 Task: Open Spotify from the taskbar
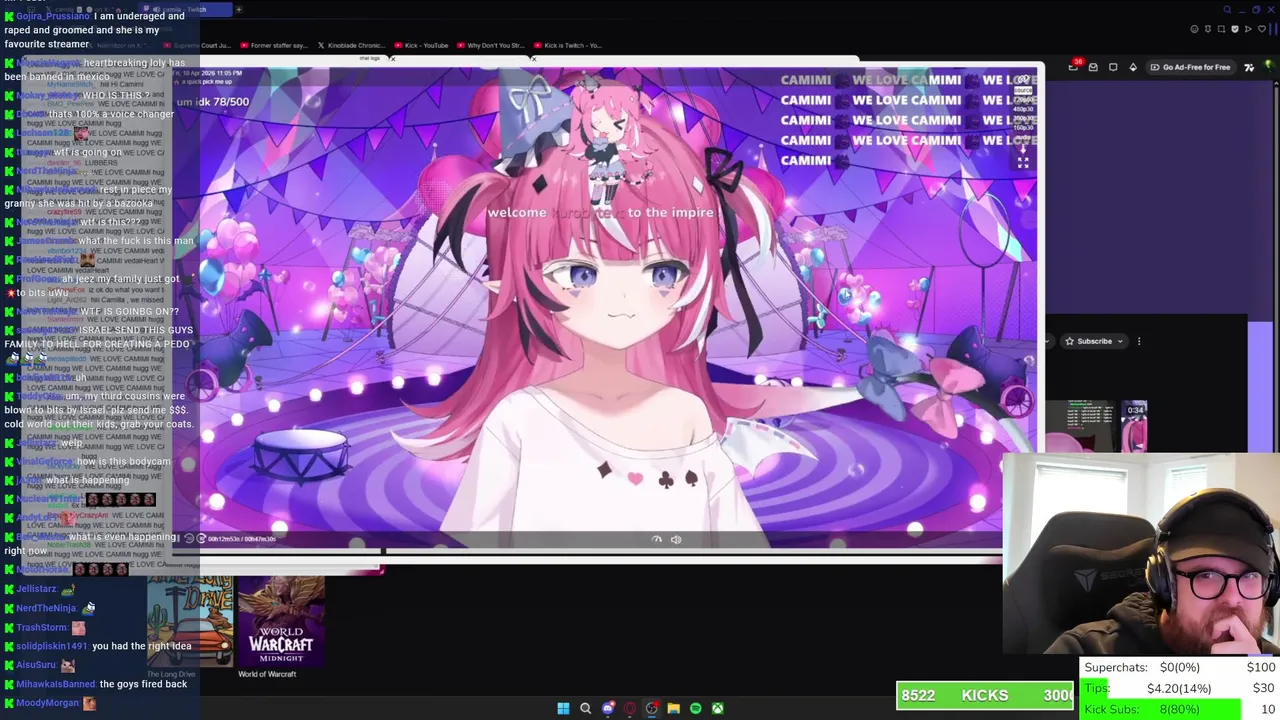(x=695, y=708)
